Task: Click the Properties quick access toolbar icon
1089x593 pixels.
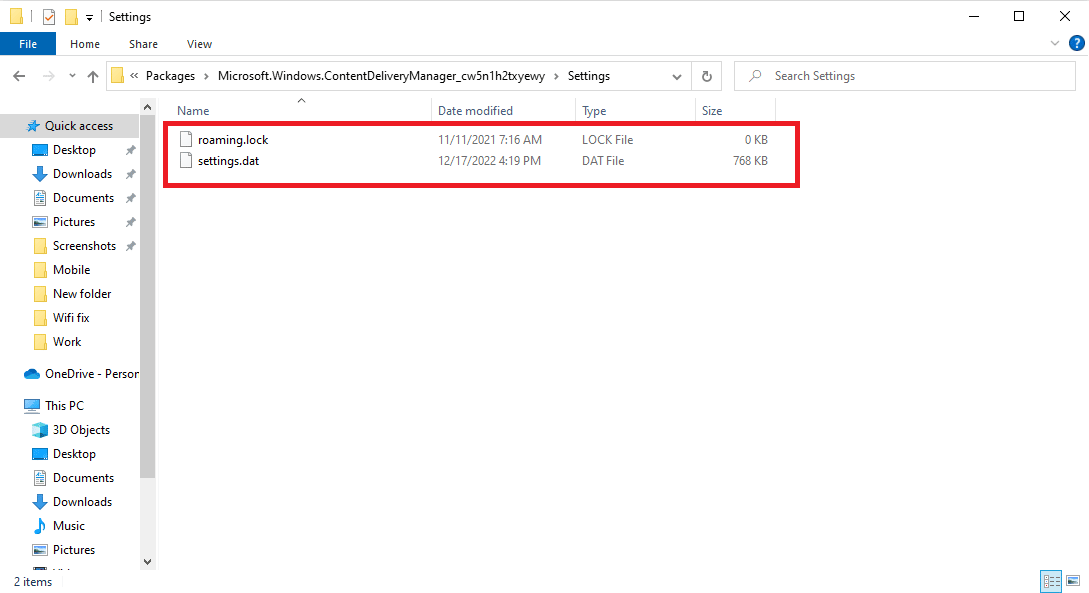Action: coord(49,17)
